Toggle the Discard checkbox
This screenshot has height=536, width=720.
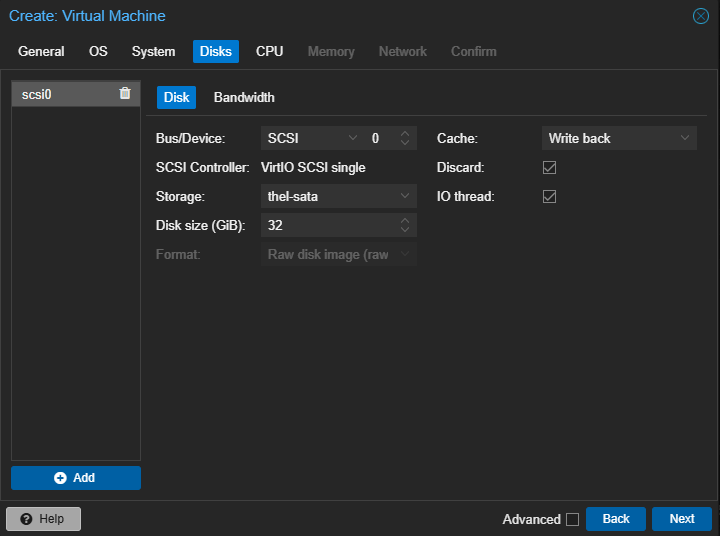pos(549,167)
